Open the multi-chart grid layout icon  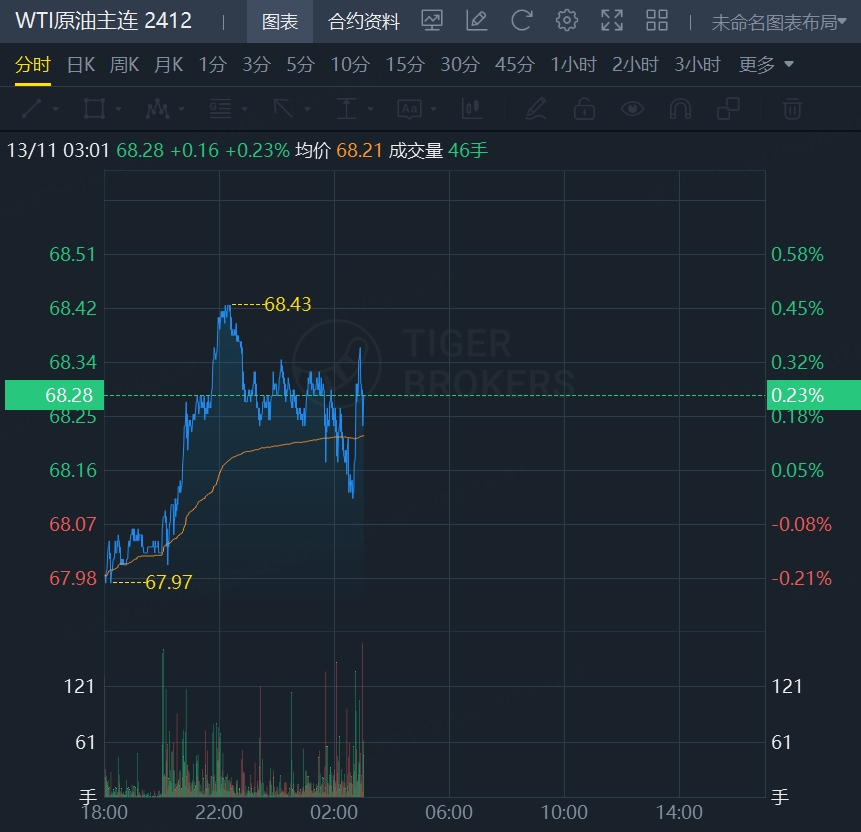point(657,20)
